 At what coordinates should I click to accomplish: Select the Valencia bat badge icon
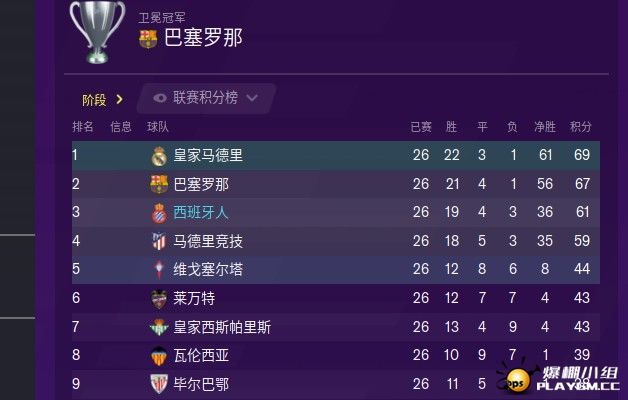tap(159, 356)
